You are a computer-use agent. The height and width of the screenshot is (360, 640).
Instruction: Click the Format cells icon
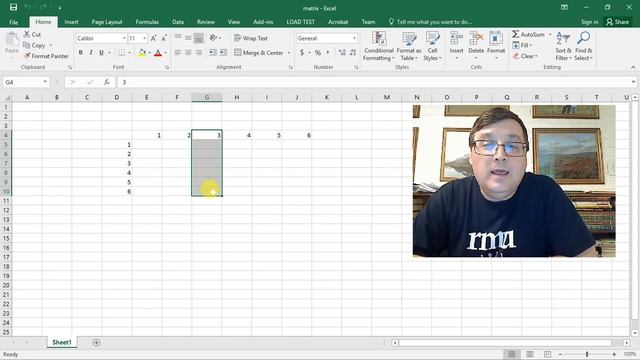click(x=496, y=39)
